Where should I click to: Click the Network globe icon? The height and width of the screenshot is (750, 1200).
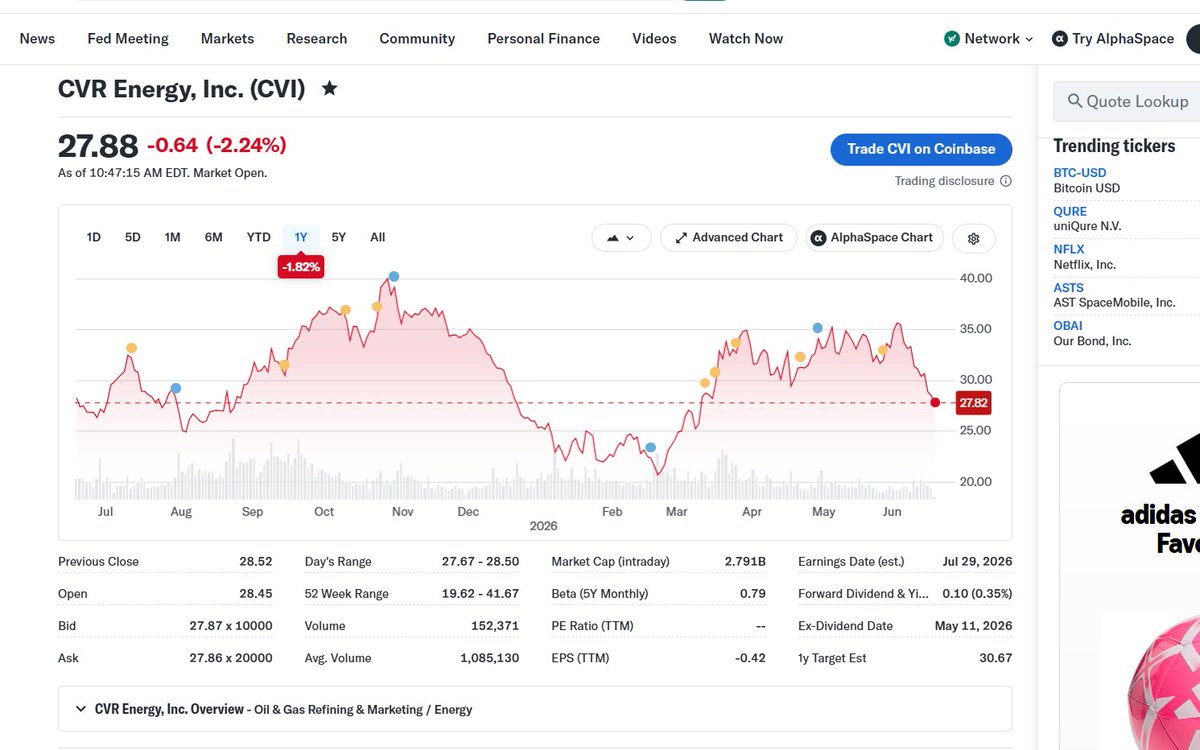point(952,39)
